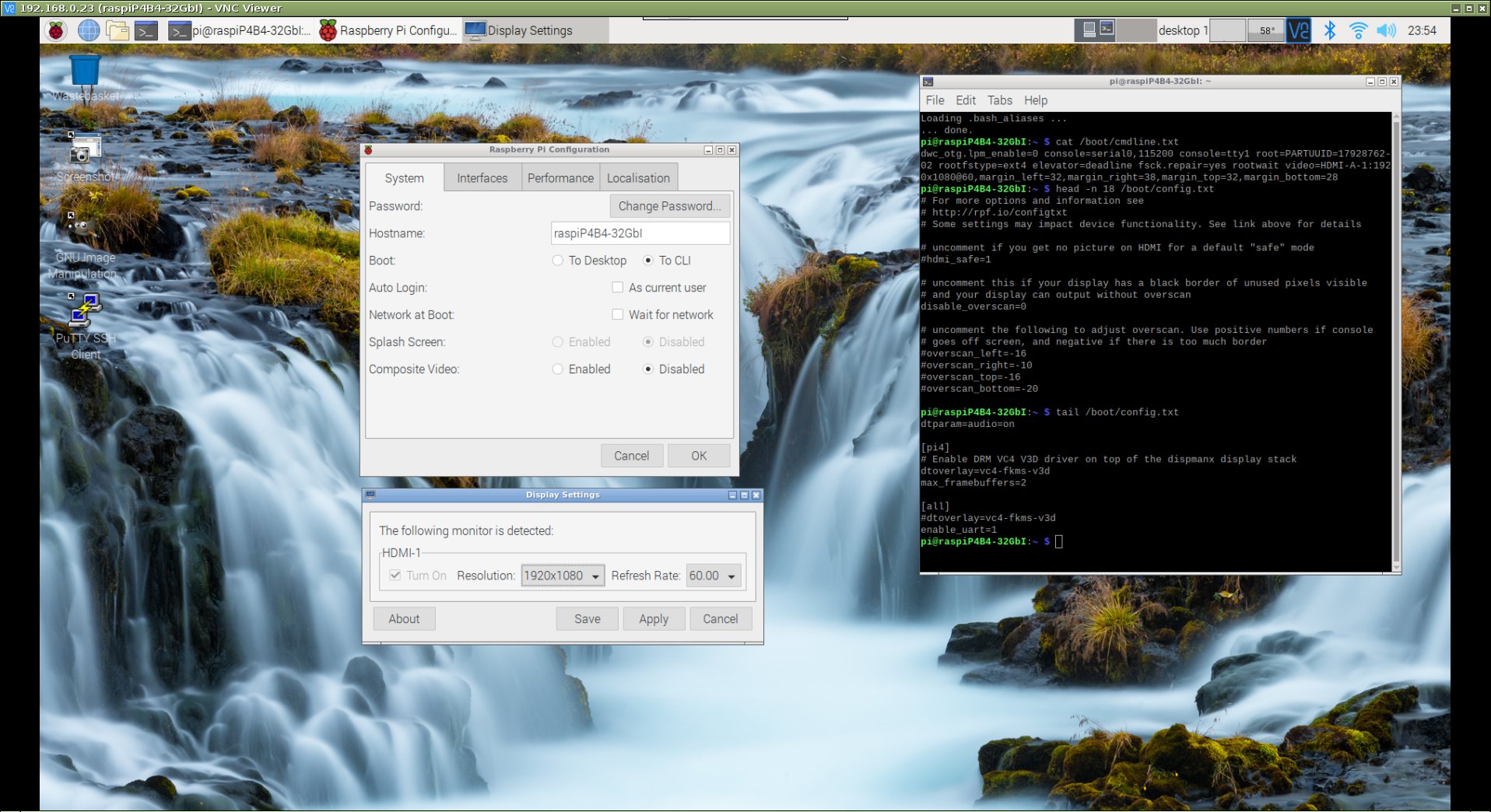Toggle Auto Login As current user checkbox
Viewport: 1491px width, 812px height.
tap(660, 288)
